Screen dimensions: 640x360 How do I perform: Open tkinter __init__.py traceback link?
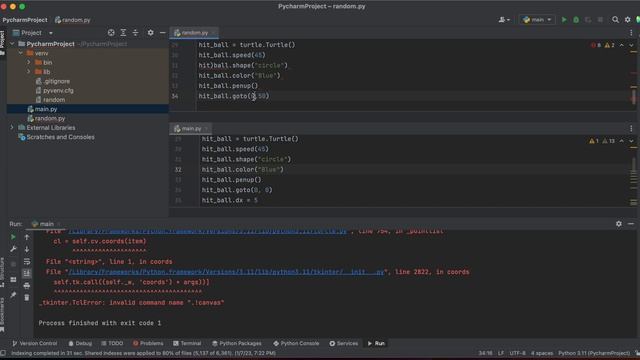(x=226, y=272)
